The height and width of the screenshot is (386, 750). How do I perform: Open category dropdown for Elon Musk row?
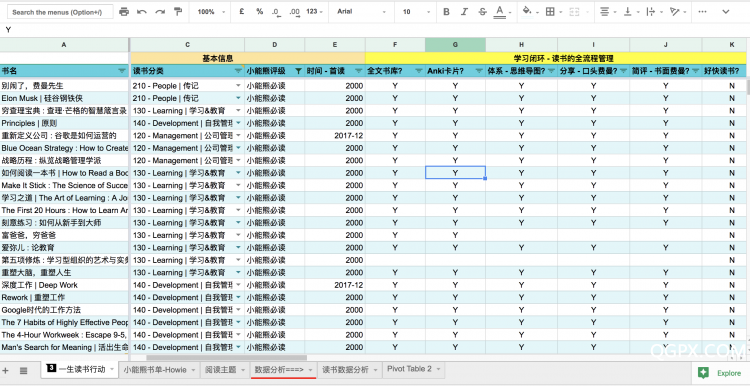[238, 98]
